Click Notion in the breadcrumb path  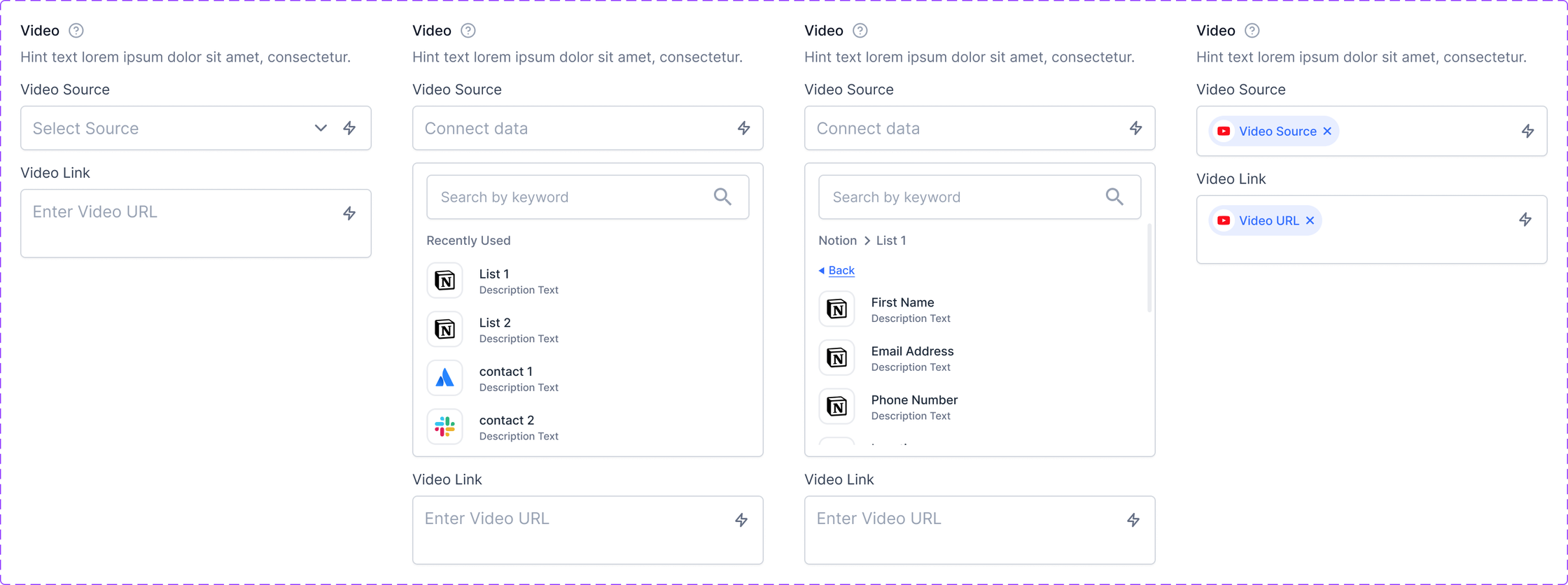[837, 241]
